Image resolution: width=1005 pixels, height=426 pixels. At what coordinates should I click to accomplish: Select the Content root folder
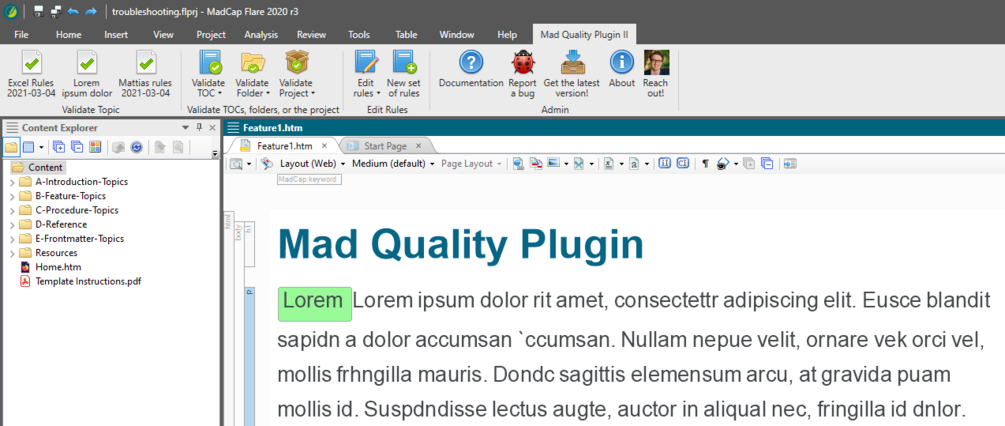coord(38,167)
